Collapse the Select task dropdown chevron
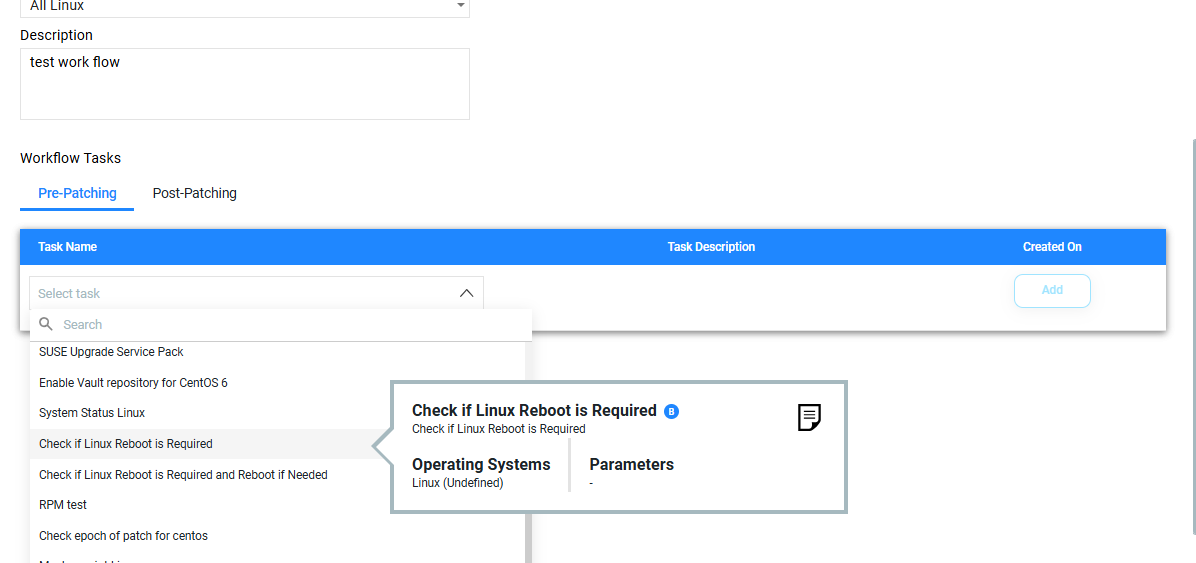The image size is (1196, 563). click(467, 294)
